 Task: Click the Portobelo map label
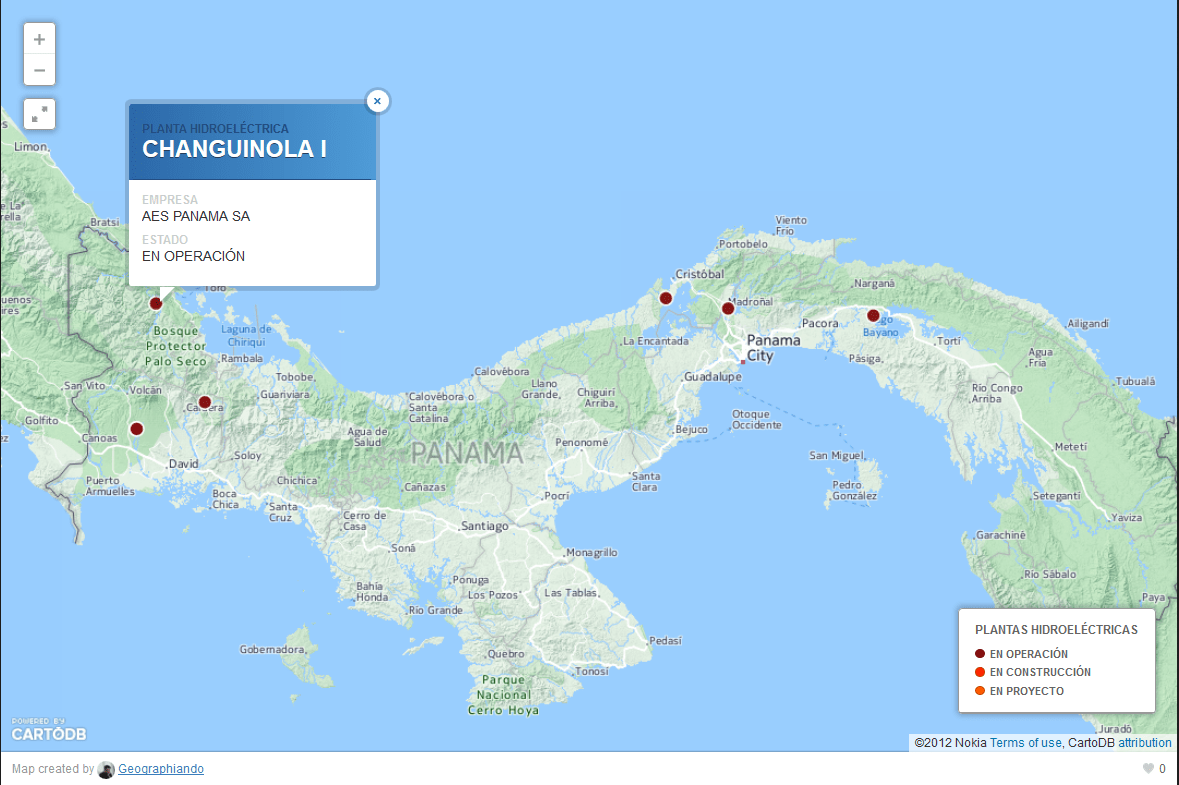(x=743, y=244)
